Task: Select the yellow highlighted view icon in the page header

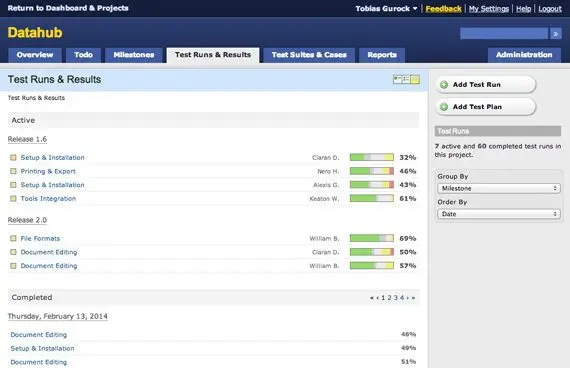Action: pos(415,79)
